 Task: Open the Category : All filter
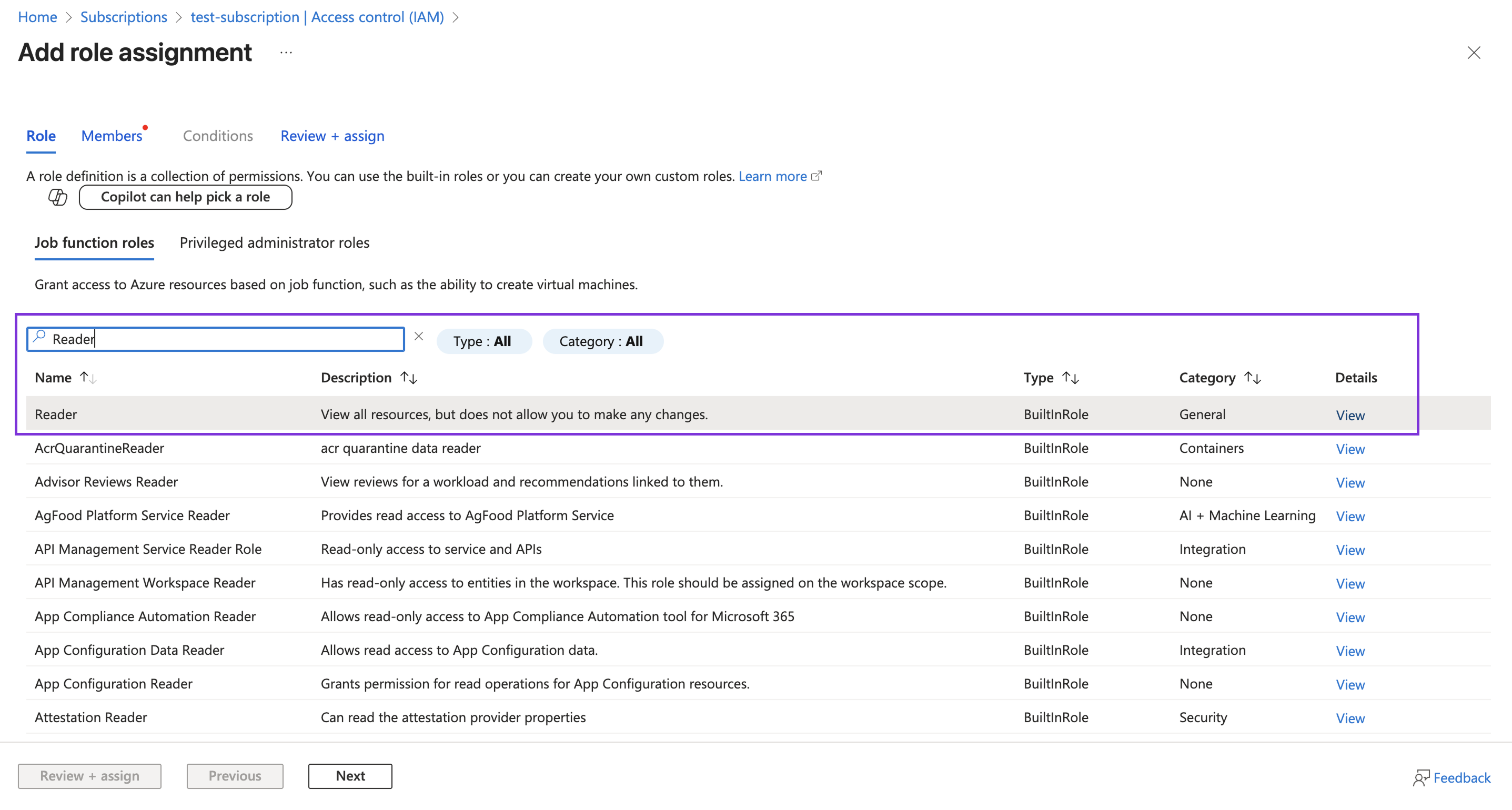pos(602,341)
